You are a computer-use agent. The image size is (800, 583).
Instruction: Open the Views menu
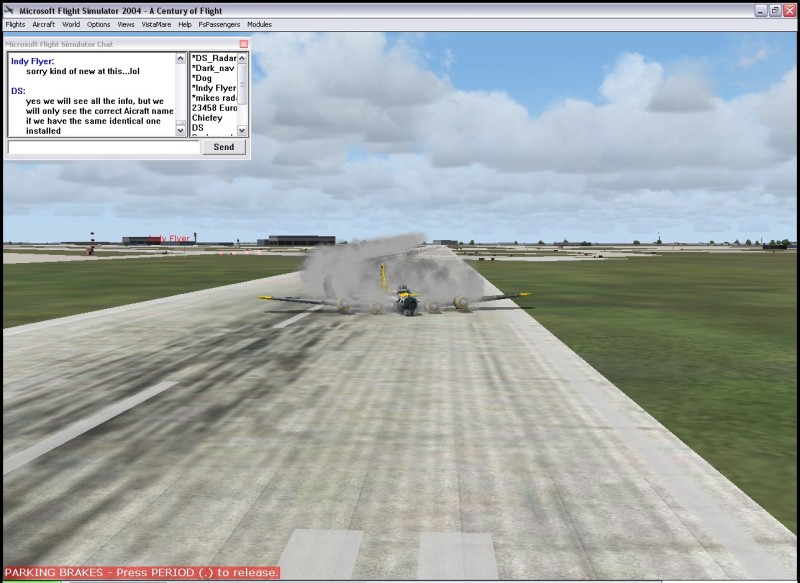(x=126, y=24)
